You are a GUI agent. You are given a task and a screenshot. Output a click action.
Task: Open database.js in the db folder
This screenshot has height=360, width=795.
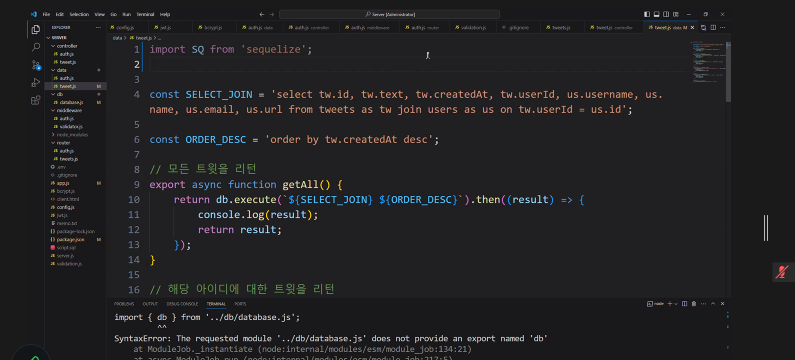pyautogui.click(x=76, y=102)
